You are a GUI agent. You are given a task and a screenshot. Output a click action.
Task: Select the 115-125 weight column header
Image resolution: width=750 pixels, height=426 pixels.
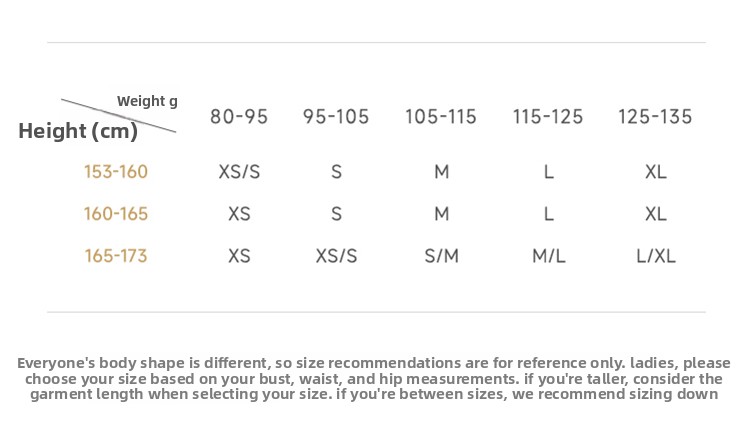click(x=548, y=117)
